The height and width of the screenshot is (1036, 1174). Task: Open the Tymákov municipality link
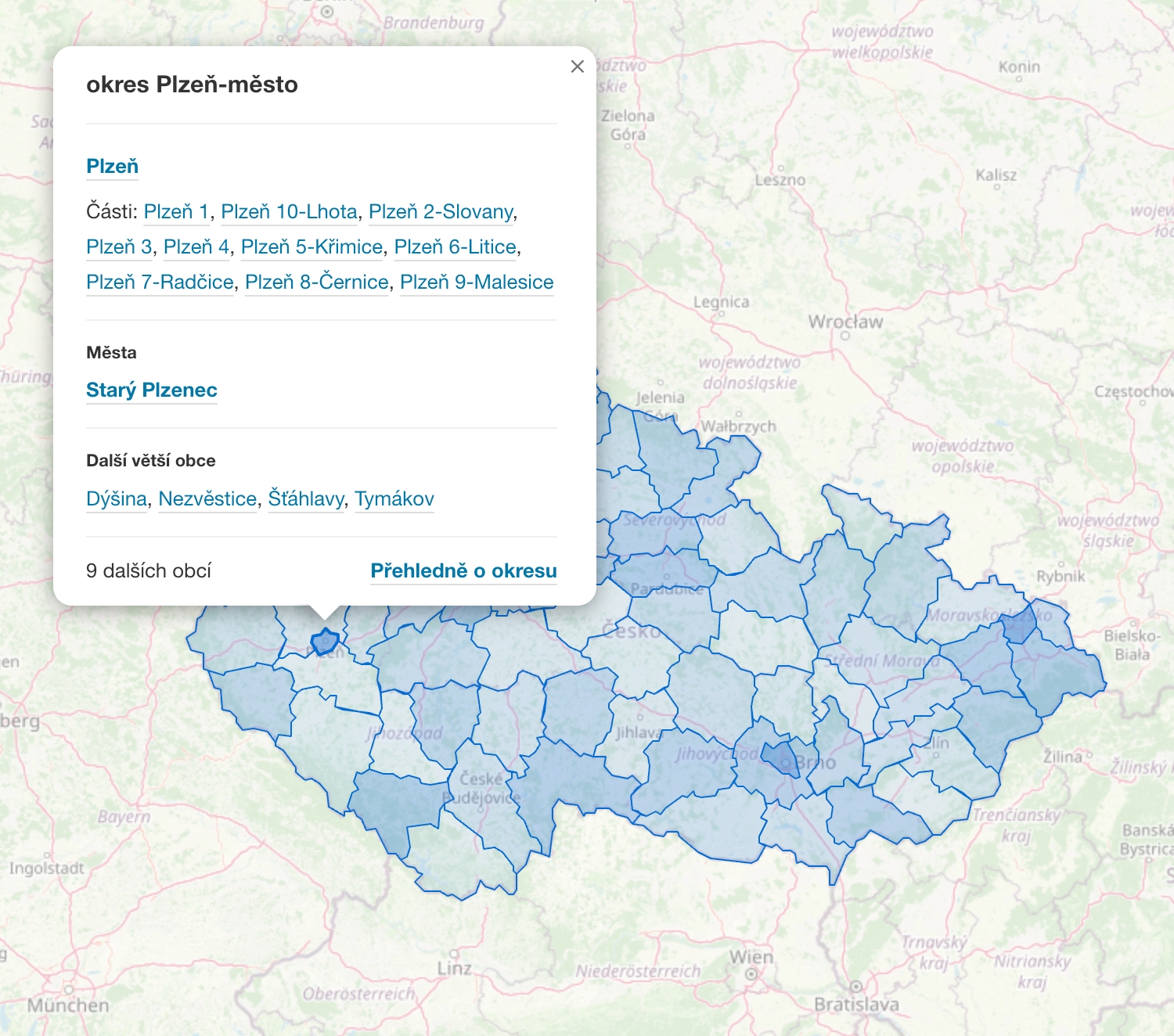tap(394, 499)
